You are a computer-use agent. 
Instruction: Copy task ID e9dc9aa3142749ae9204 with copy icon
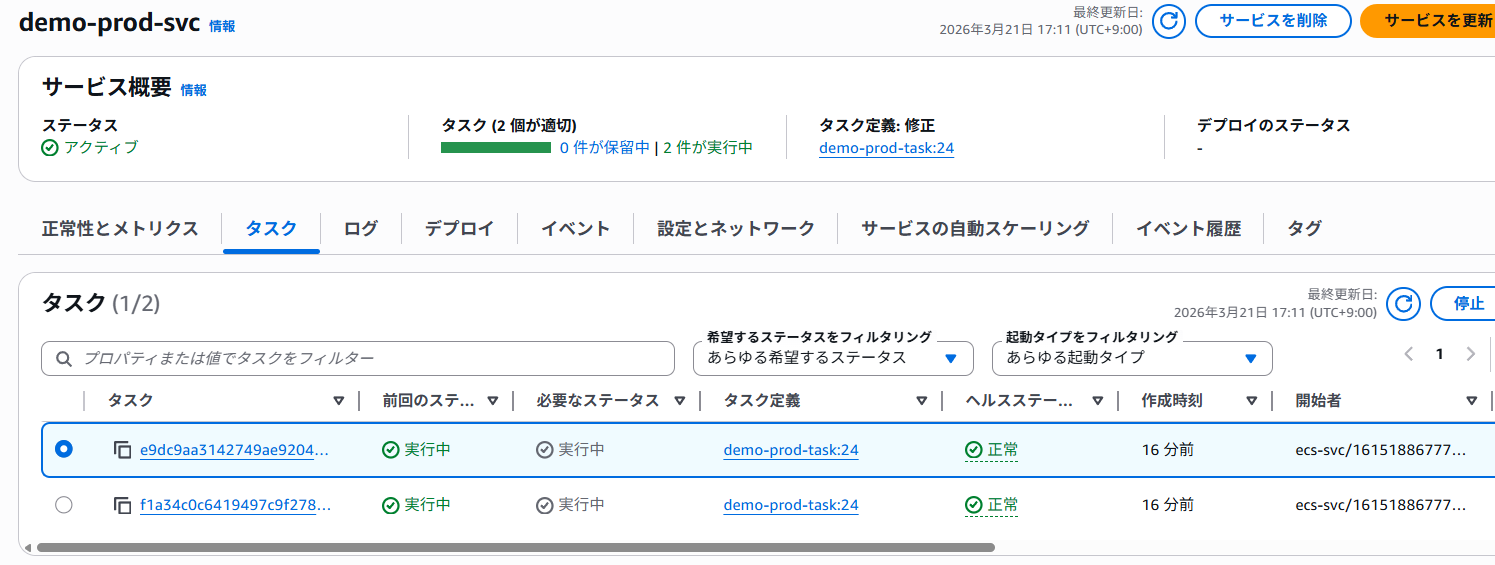[x=122, y=450]
